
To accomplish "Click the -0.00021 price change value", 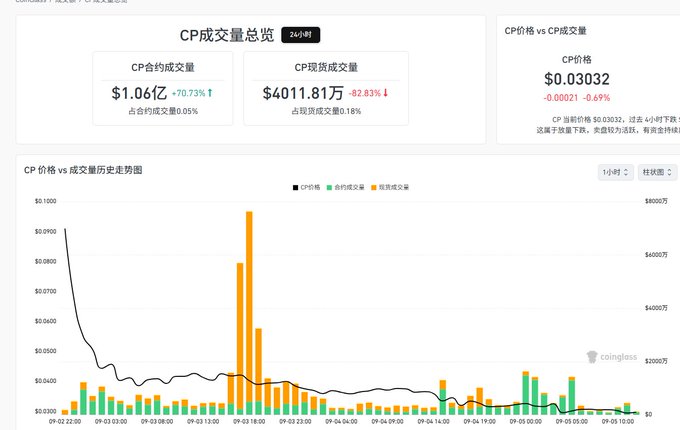I will 561,98.
